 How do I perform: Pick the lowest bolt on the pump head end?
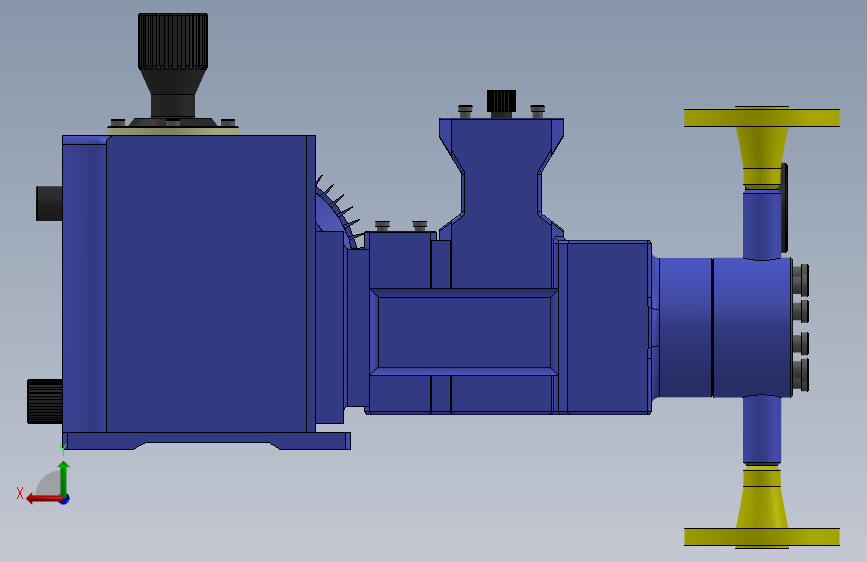[x=801, y=374]
